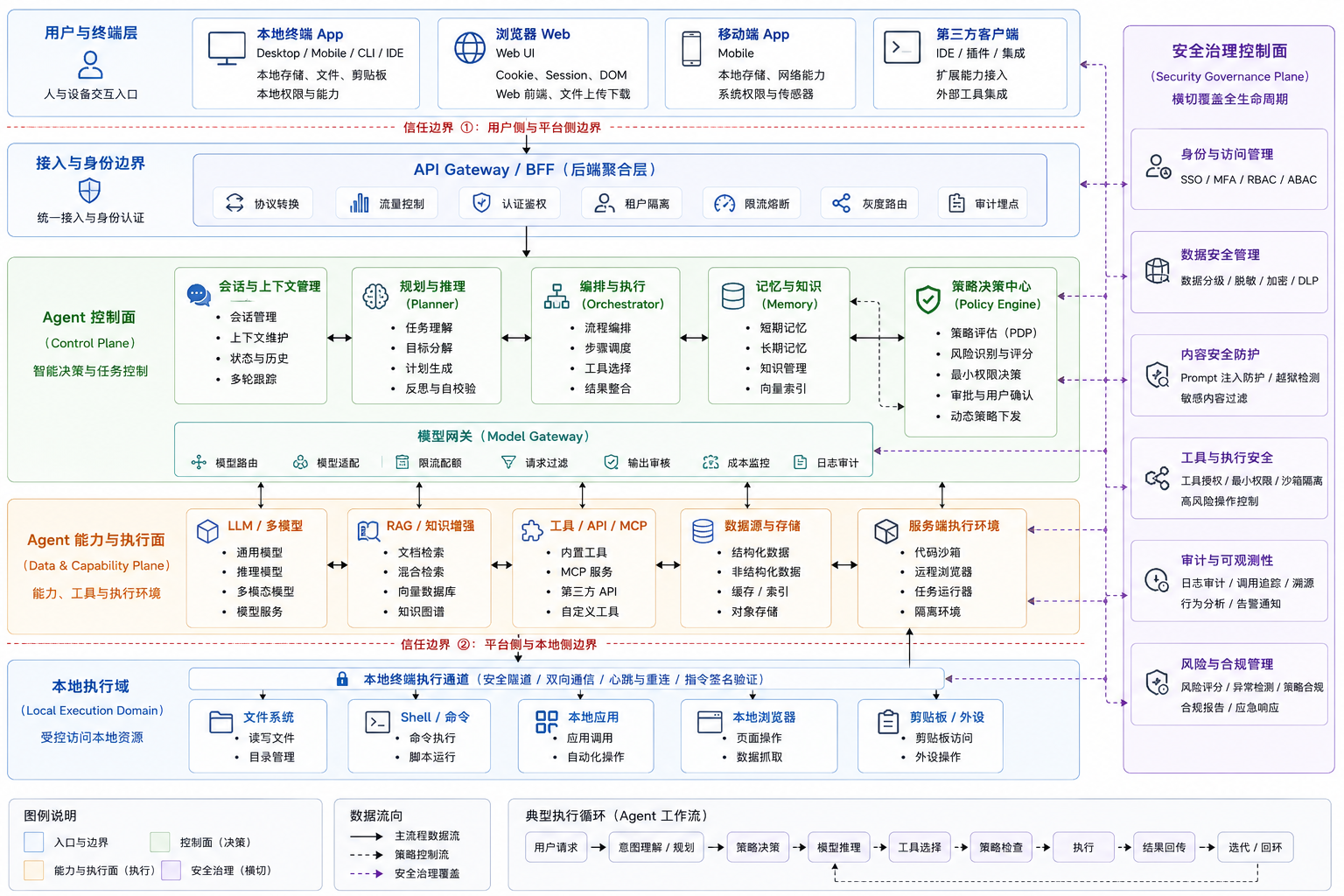
Task: Click the 意图理解 / 规划 workflow step
Action: 656,847
